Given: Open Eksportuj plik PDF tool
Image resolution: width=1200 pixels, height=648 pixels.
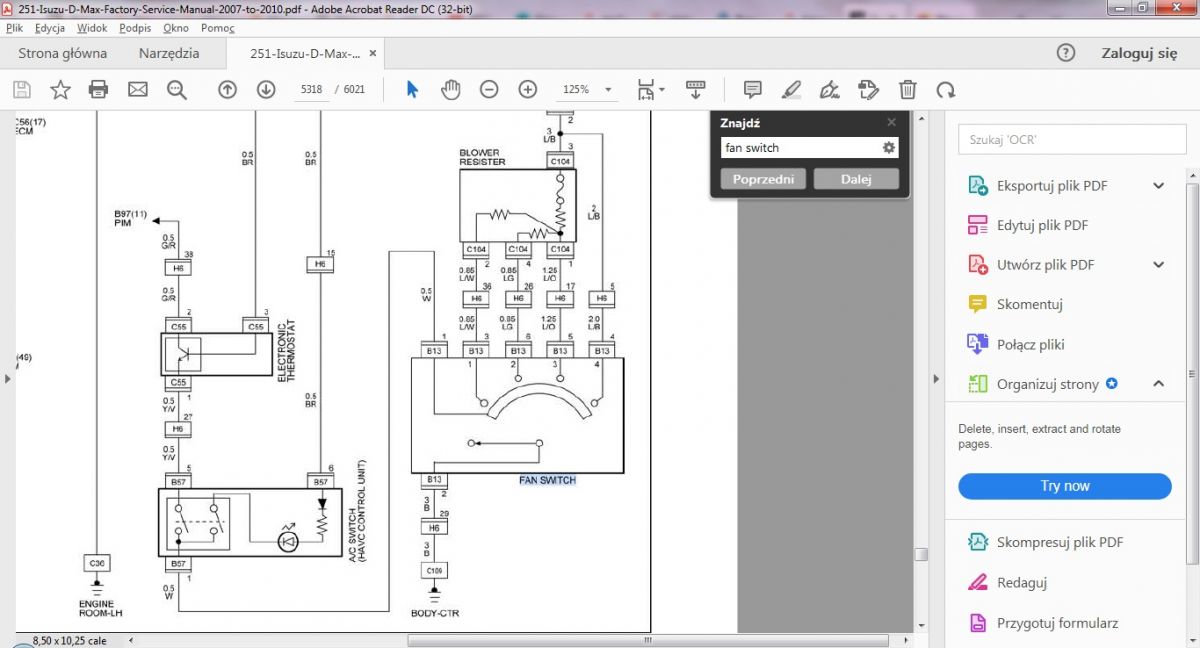Looking at the screenshot, I should coord(1051,186).
